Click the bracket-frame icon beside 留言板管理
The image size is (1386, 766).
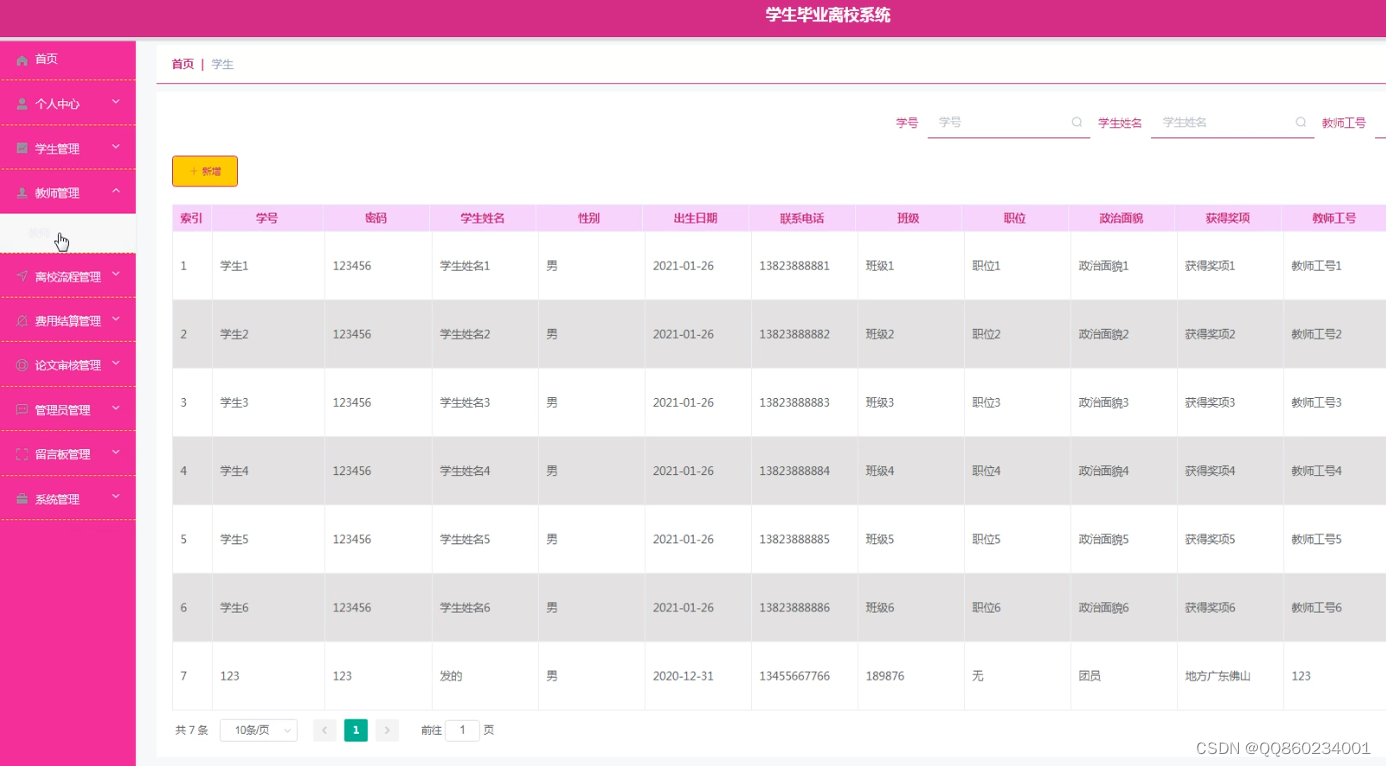click(22, 454)
